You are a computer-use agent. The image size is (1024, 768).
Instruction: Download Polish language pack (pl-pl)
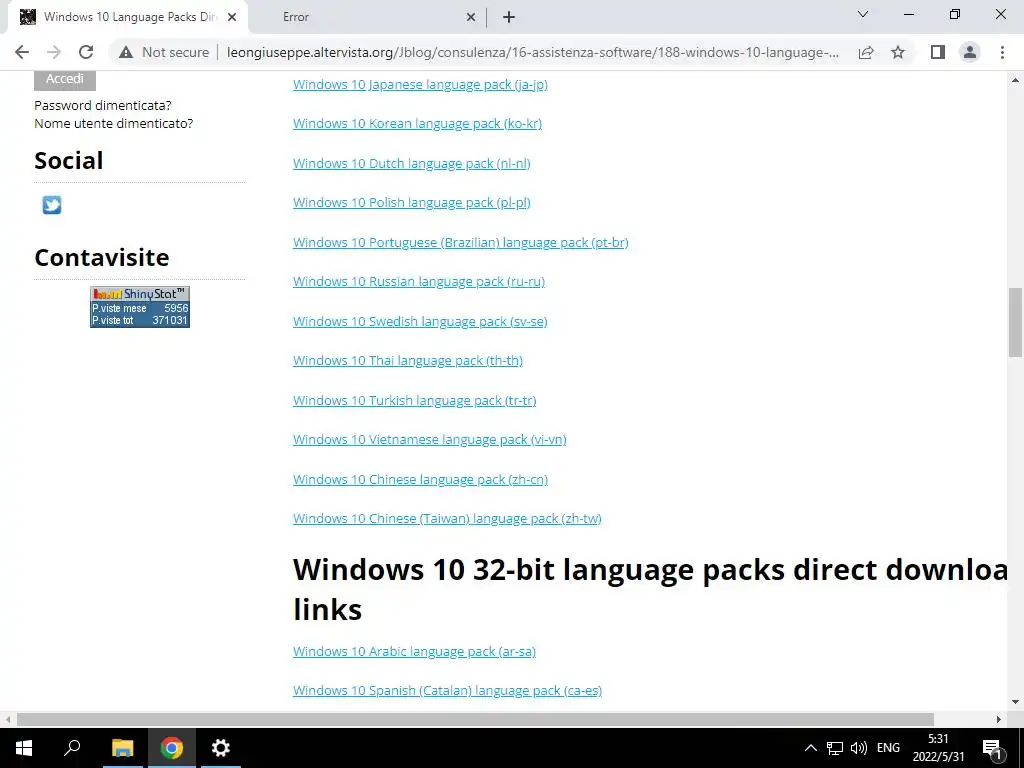point(411,202)
